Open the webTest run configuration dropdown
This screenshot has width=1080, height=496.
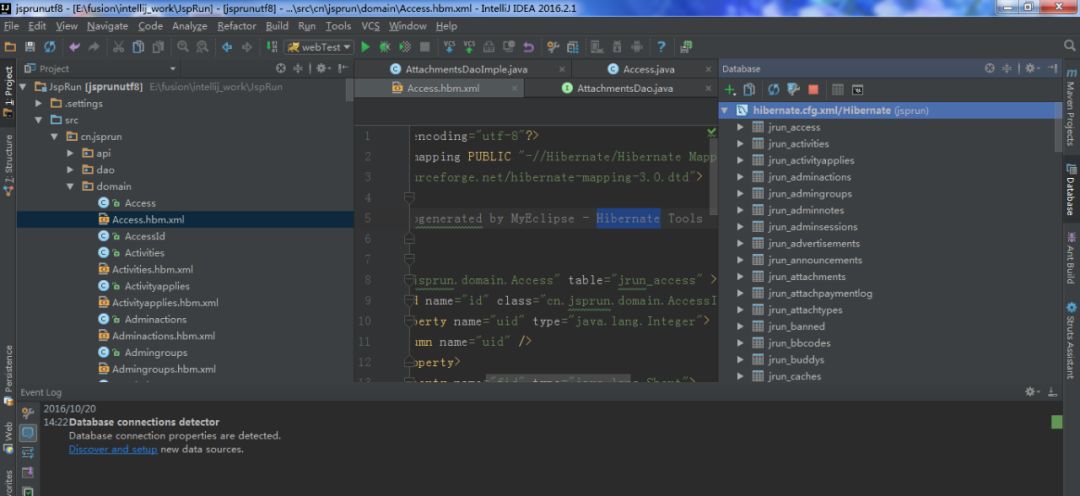320,47
